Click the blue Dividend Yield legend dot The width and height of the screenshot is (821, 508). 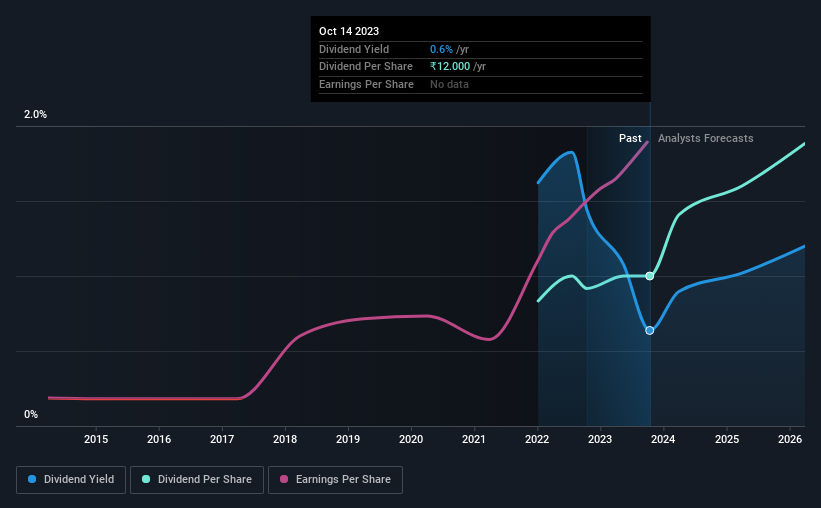[x=32, y=479]
